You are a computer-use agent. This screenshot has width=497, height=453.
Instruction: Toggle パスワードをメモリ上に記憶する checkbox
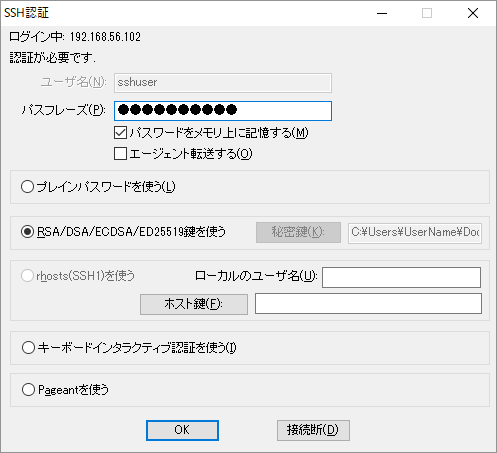[x=120, y=133]
